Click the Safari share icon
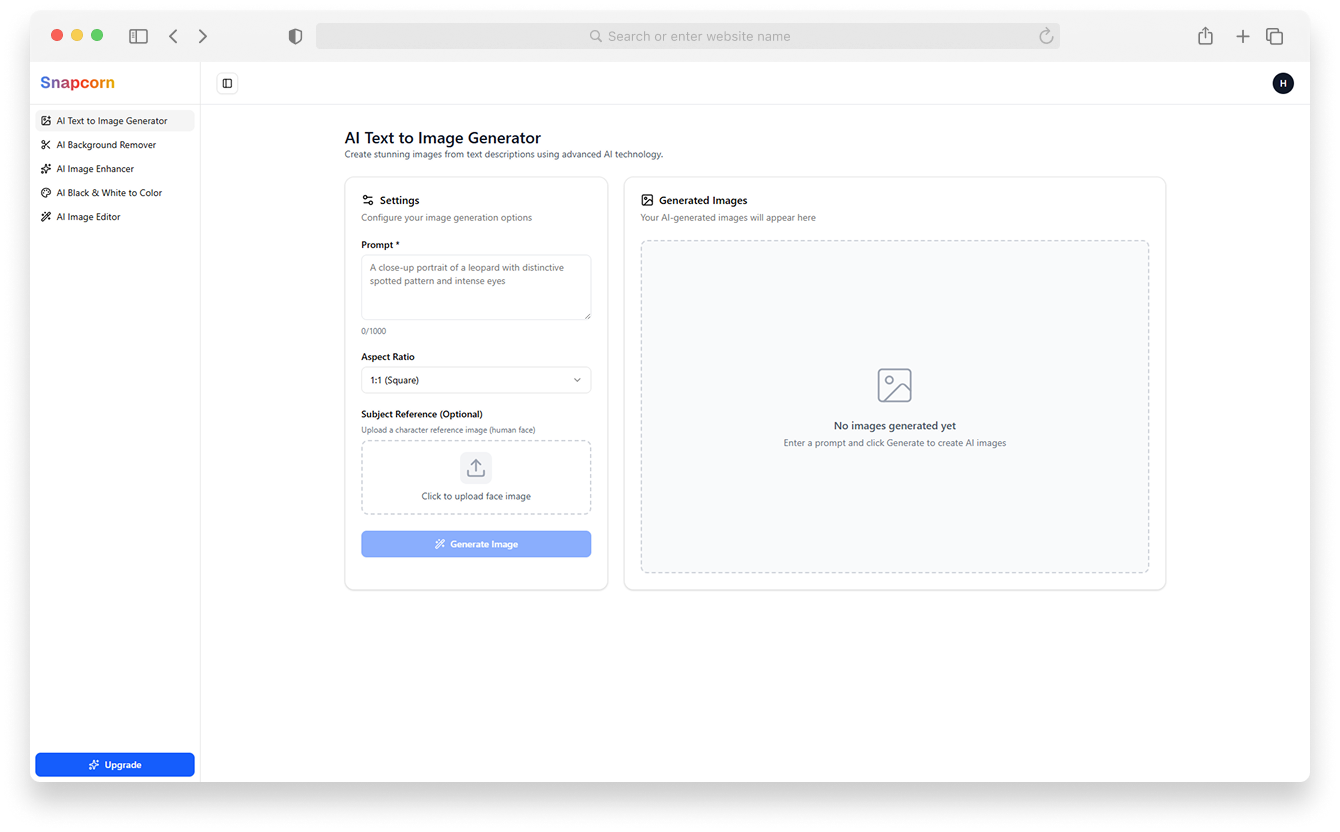This screenshot has height=832, width=1340. (x=1205, y=36)
